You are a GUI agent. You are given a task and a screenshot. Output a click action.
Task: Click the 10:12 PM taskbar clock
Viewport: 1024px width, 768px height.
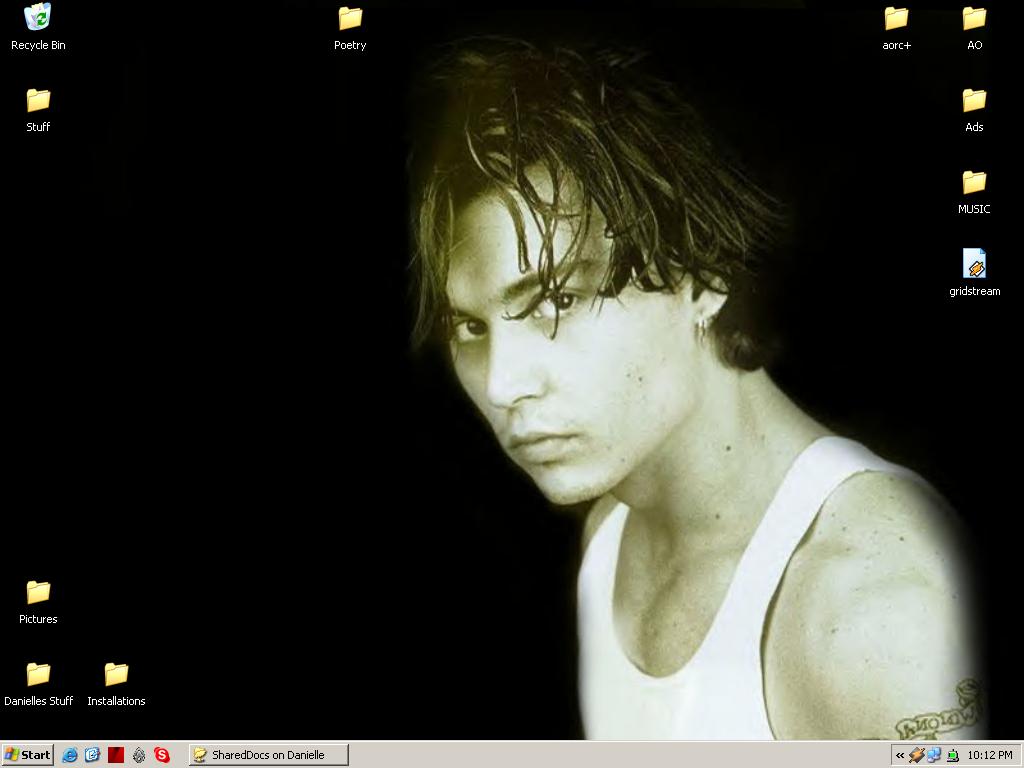(x=990, y=755)
